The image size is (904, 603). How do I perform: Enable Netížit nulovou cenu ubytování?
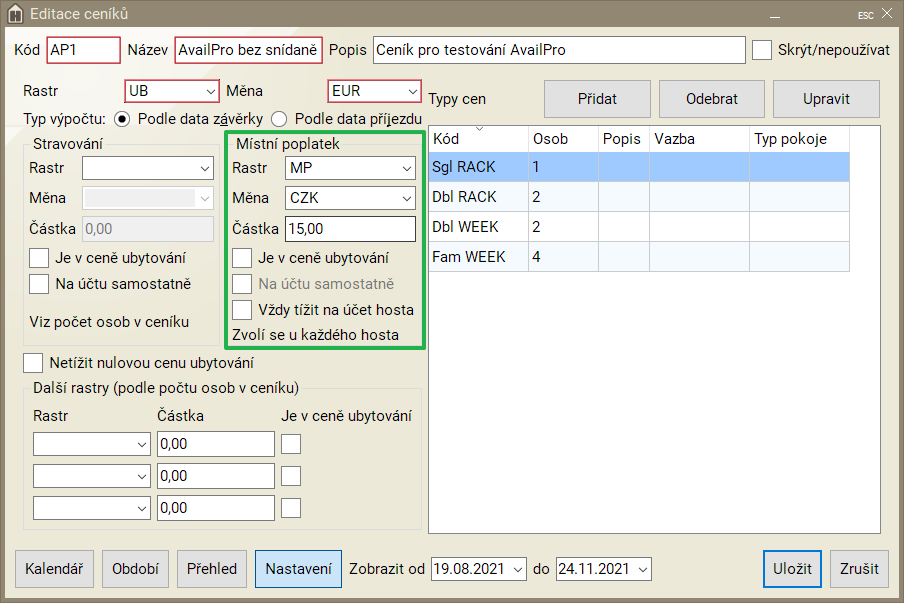(x=33, y=363)
